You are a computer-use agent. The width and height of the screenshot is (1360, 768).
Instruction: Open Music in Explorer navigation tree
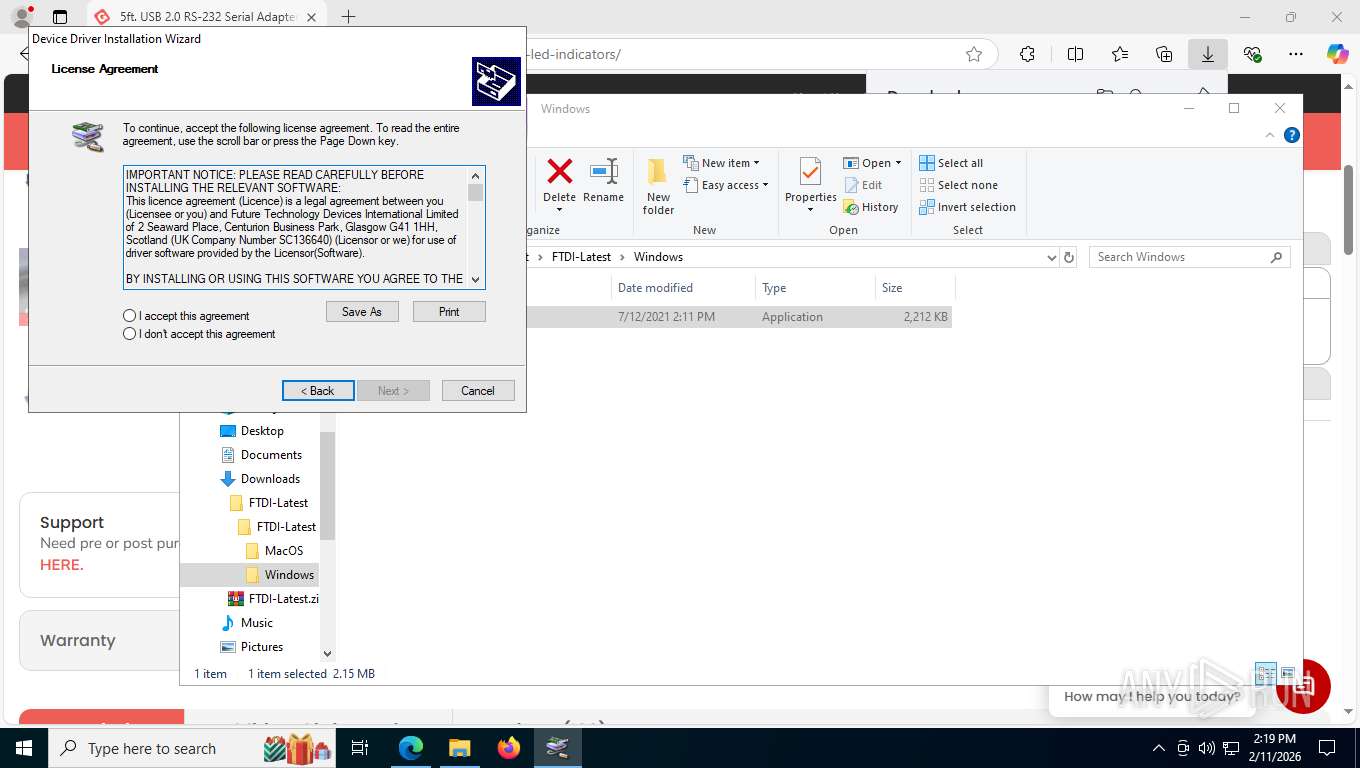[x=257, y=623]
